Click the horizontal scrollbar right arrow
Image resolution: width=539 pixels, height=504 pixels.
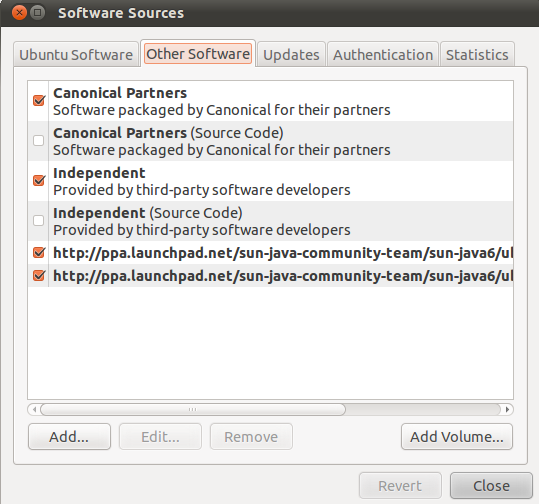[507, 409]
